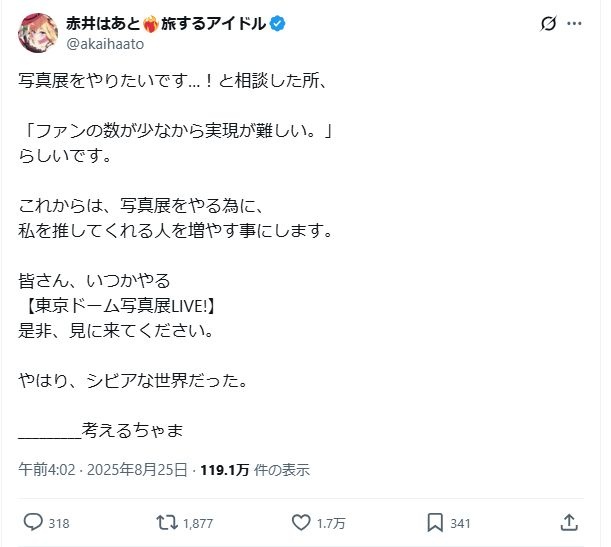Screen dimensions: 611x547
Task: Click the share upload icon
Action: click(x=568, y=521)
